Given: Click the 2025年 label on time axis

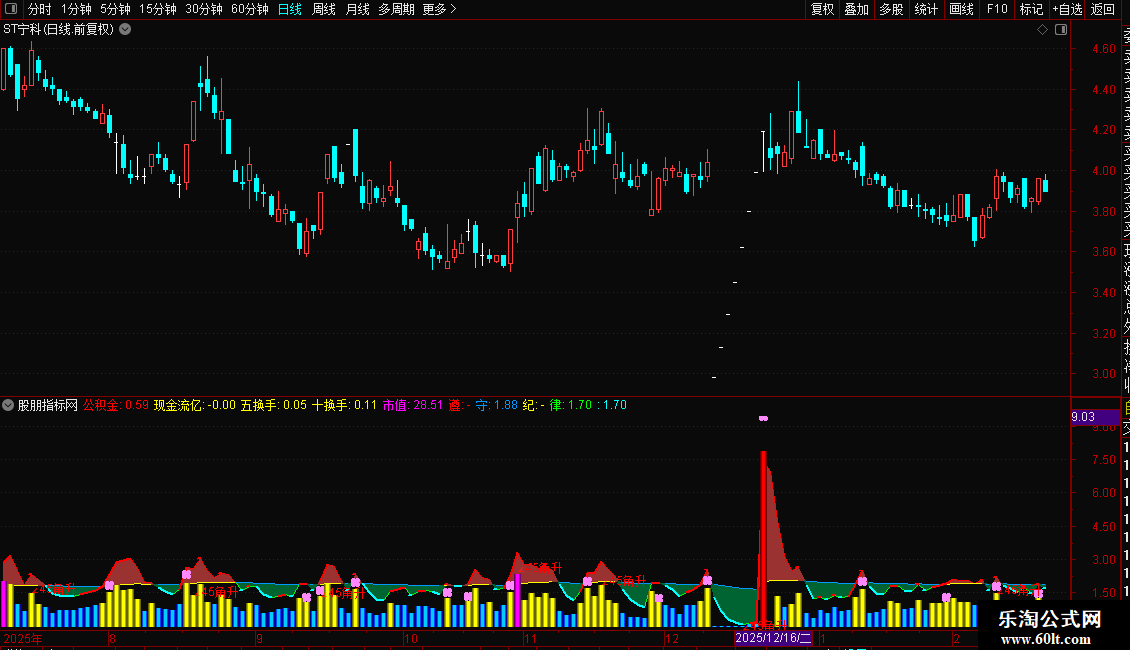Looking at the screenshot, I should coord(23,638).
